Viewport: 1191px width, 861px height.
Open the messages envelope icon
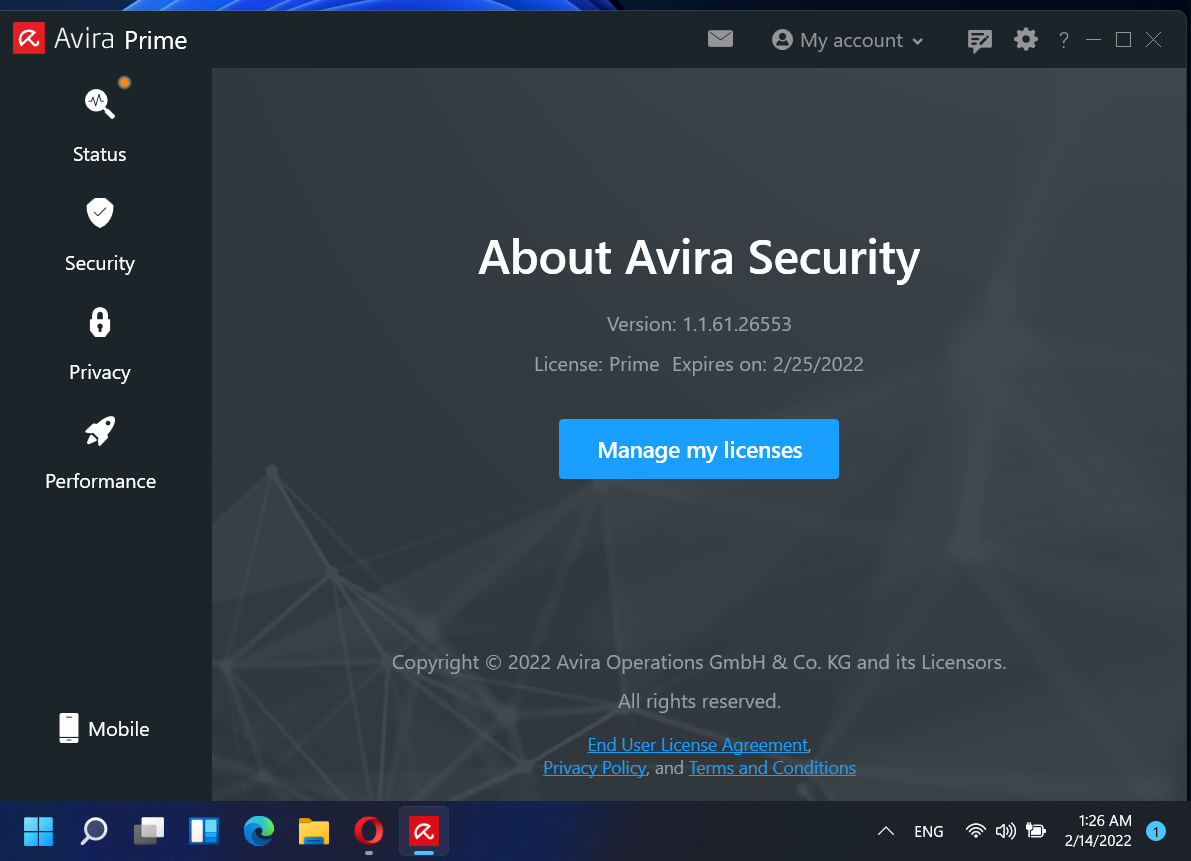click(720, 39)
